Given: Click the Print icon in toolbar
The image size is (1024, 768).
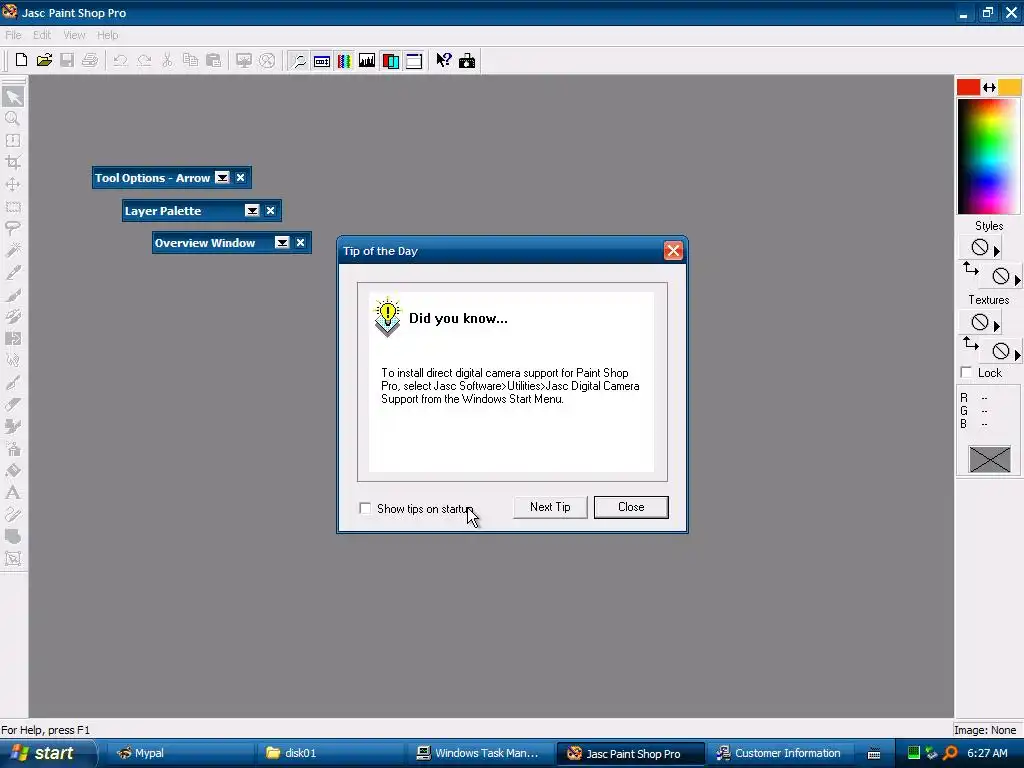Looking at the screenshot, I should (89, 61).
